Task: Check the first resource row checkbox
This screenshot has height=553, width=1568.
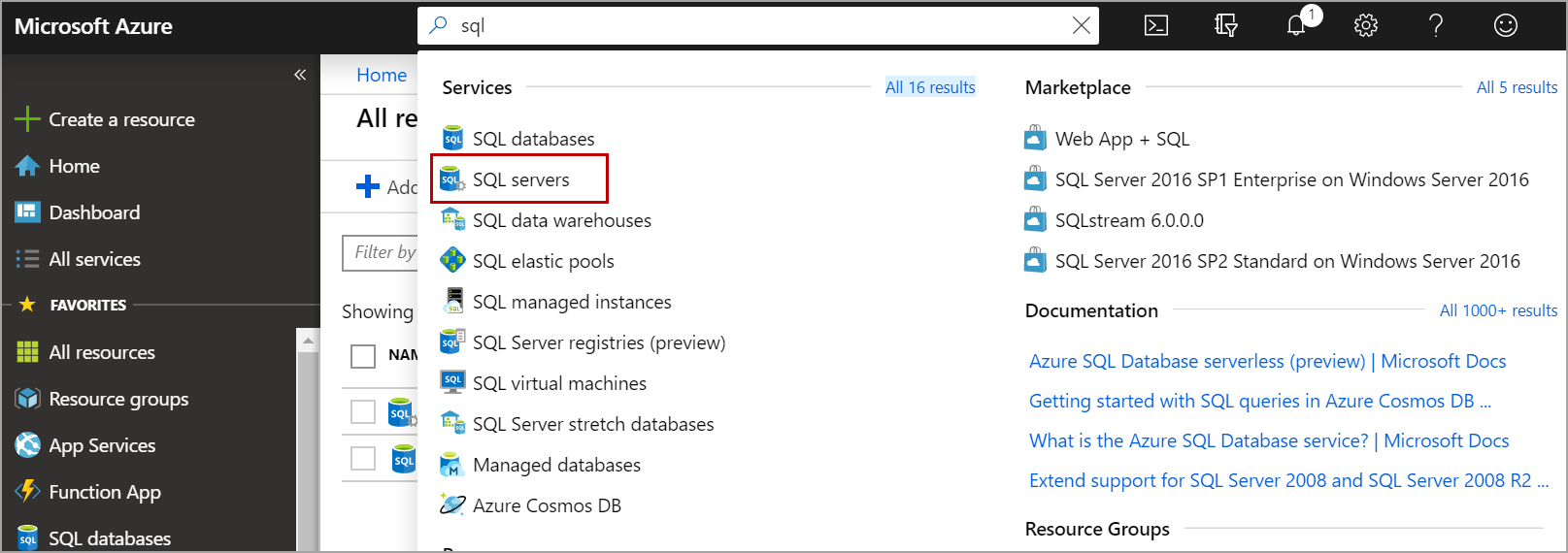Action: click(363, 411)
